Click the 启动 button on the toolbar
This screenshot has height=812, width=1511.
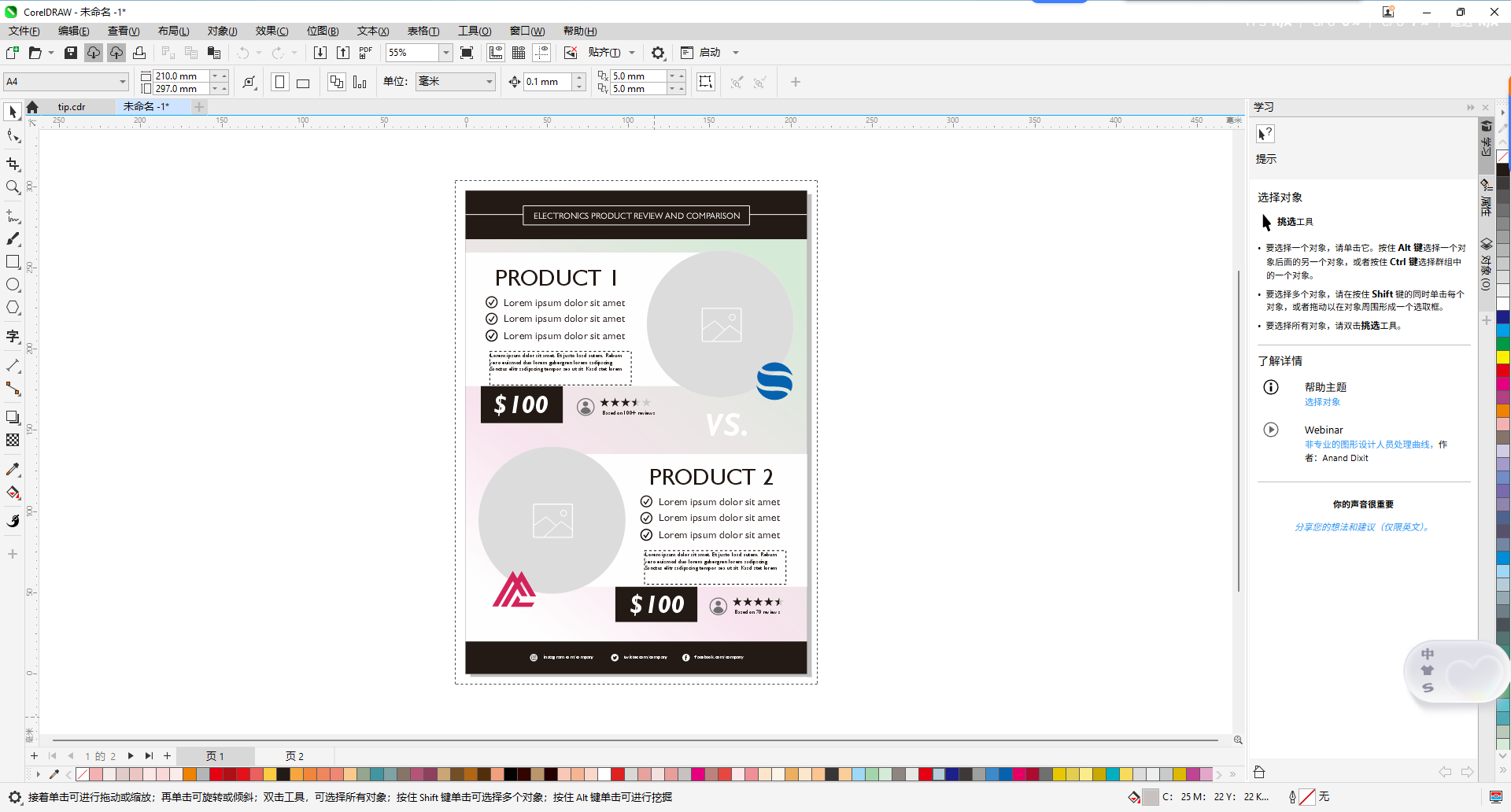[709, 52]
